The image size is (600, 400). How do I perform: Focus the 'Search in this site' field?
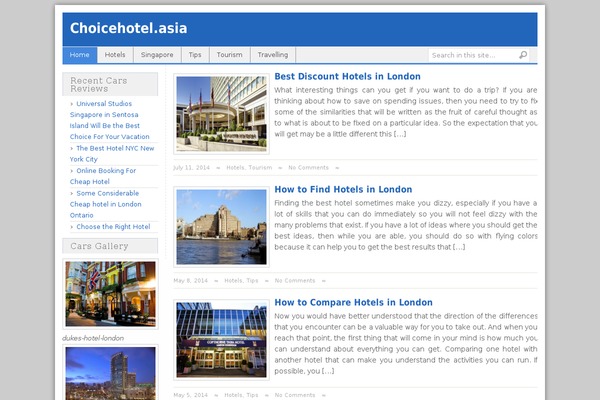(473, 55)
